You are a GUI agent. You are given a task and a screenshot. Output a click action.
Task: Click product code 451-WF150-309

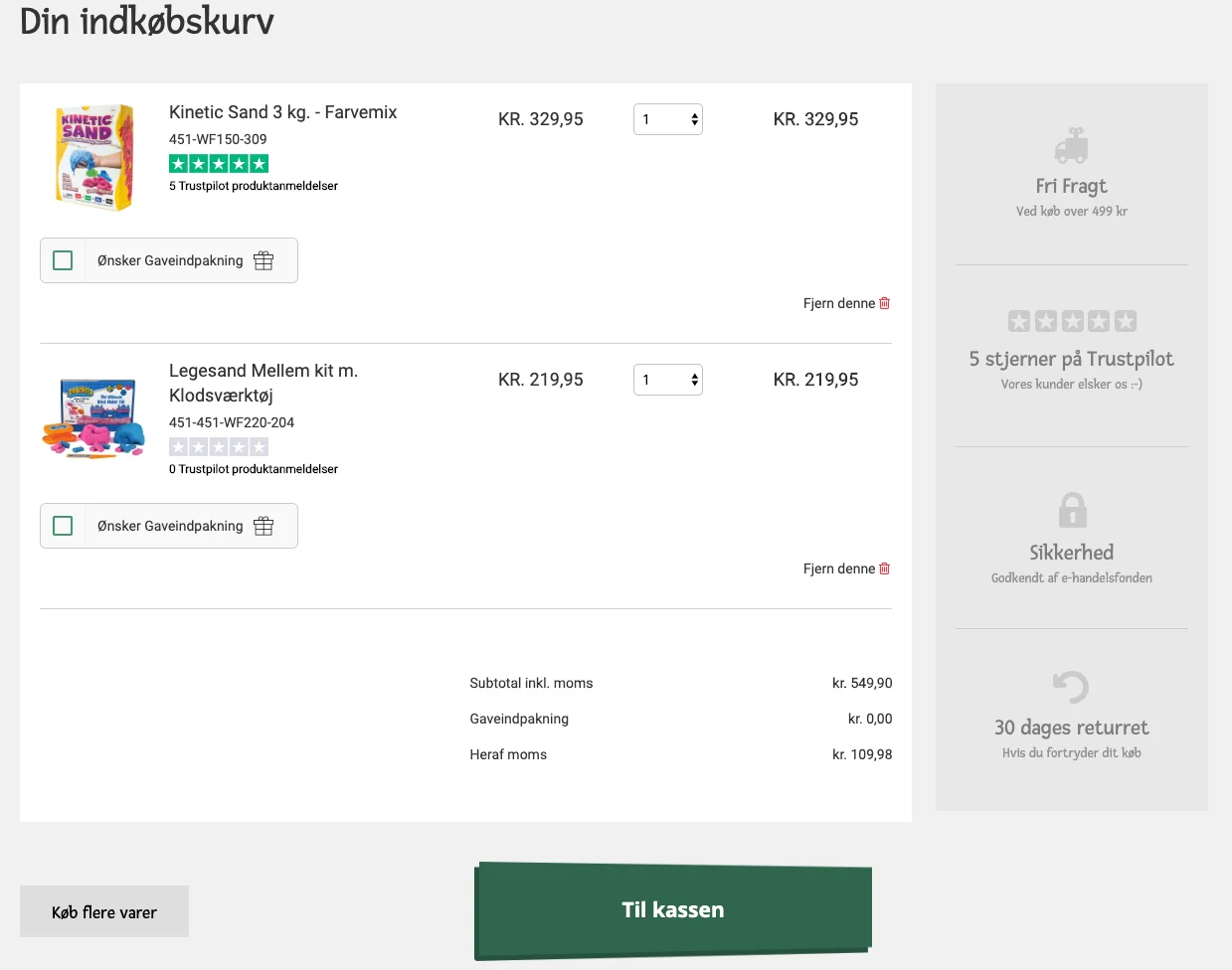click(x=218, y=139)
